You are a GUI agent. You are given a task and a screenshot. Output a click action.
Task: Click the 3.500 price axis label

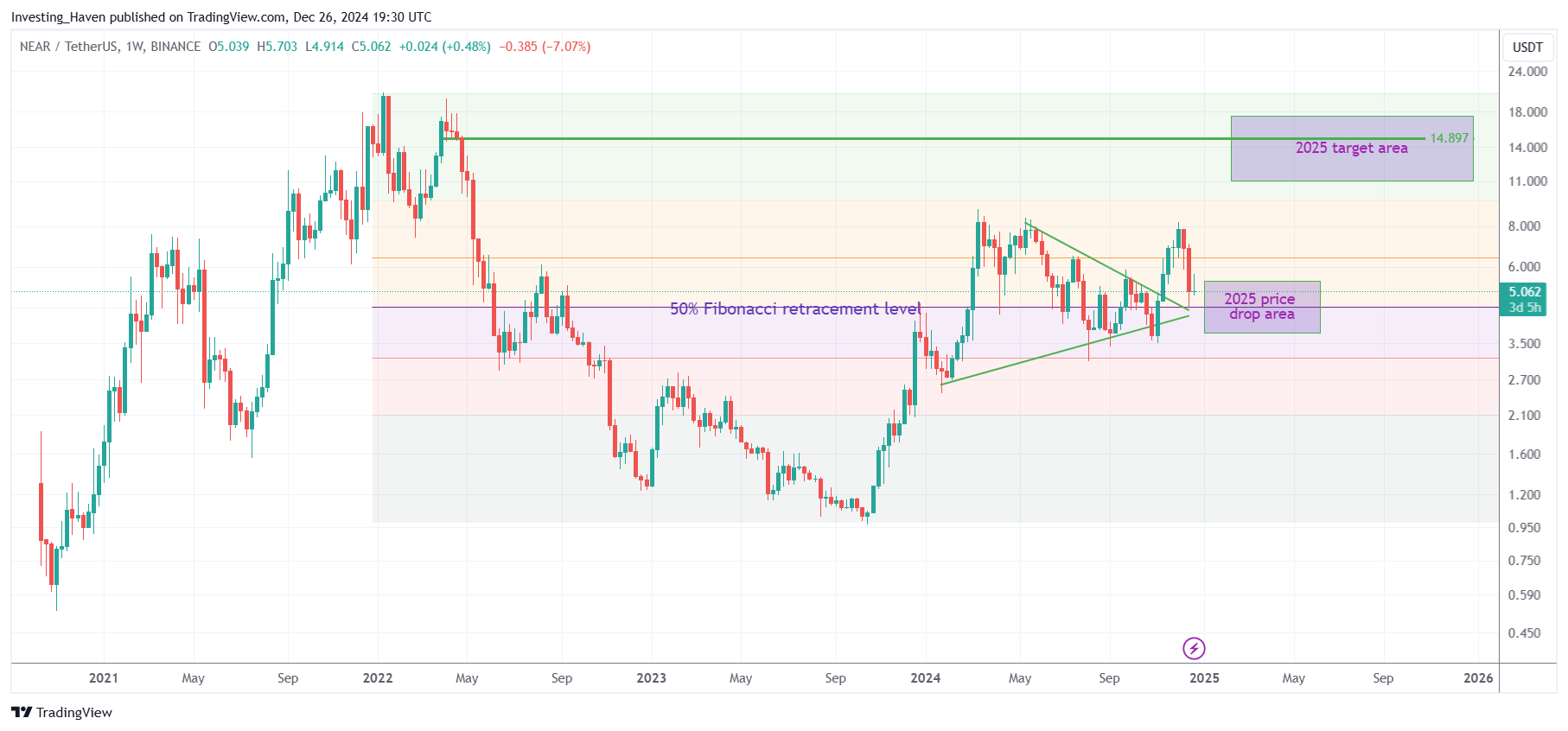(x=1524, y=344)
